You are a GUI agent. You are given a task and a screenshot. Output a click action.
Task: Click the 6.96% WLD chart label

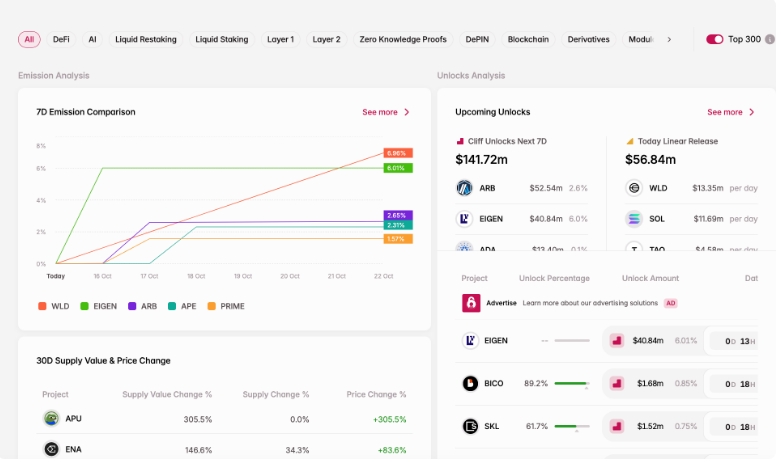398,153
